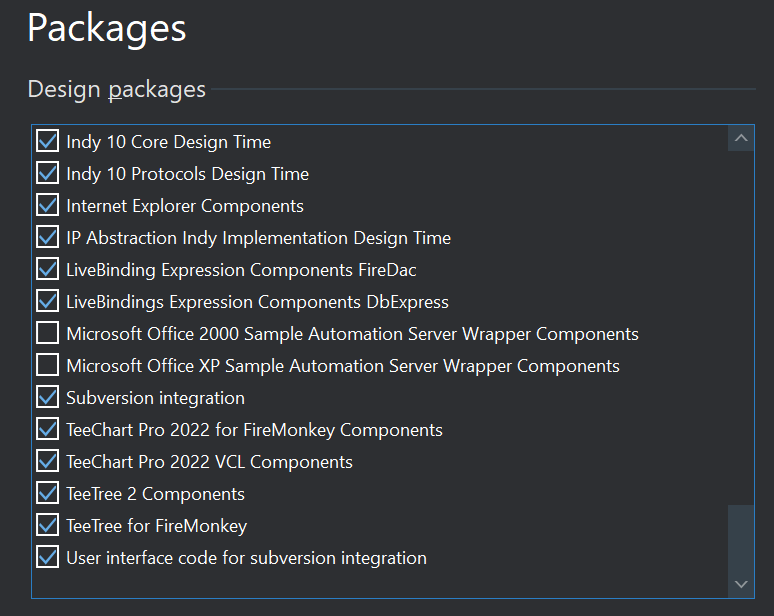Uncheck Indy 10 Core Design Time checkbox
774x616 pixels.
[x=47, y=141]
